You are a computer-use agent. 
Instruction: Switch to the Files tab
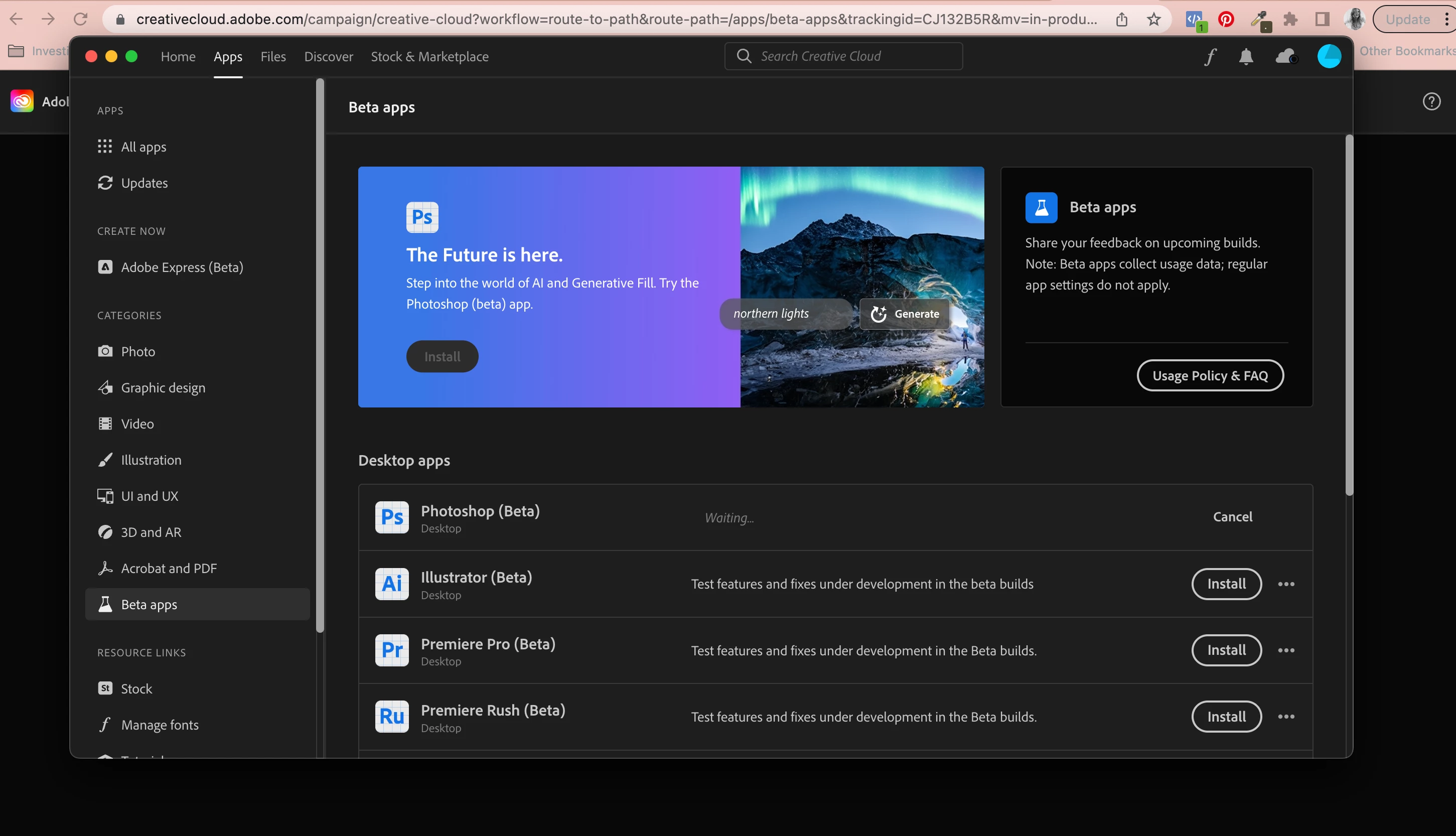click(x=273, y=56)
